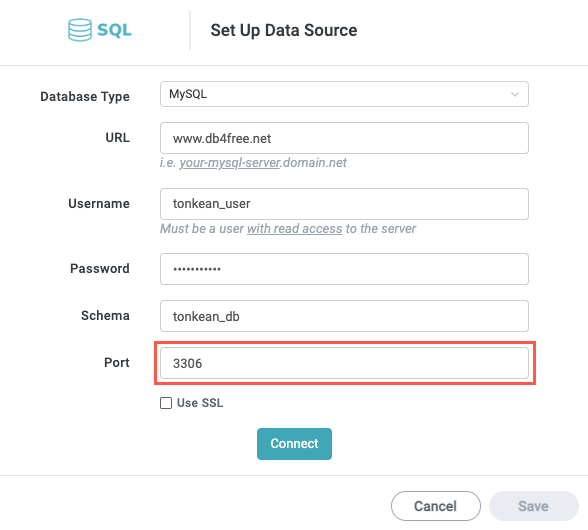
Task: Click the 'Use SSL' label text
Action: (x=200, y=403)
